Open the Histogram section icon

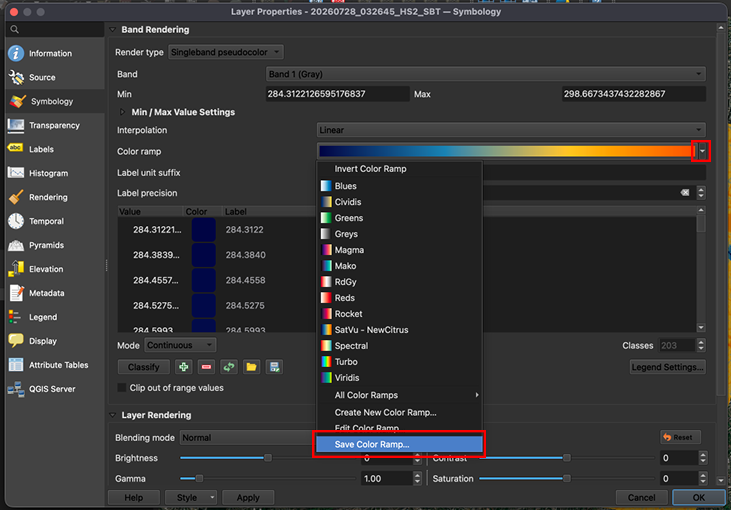coord(16,173)
